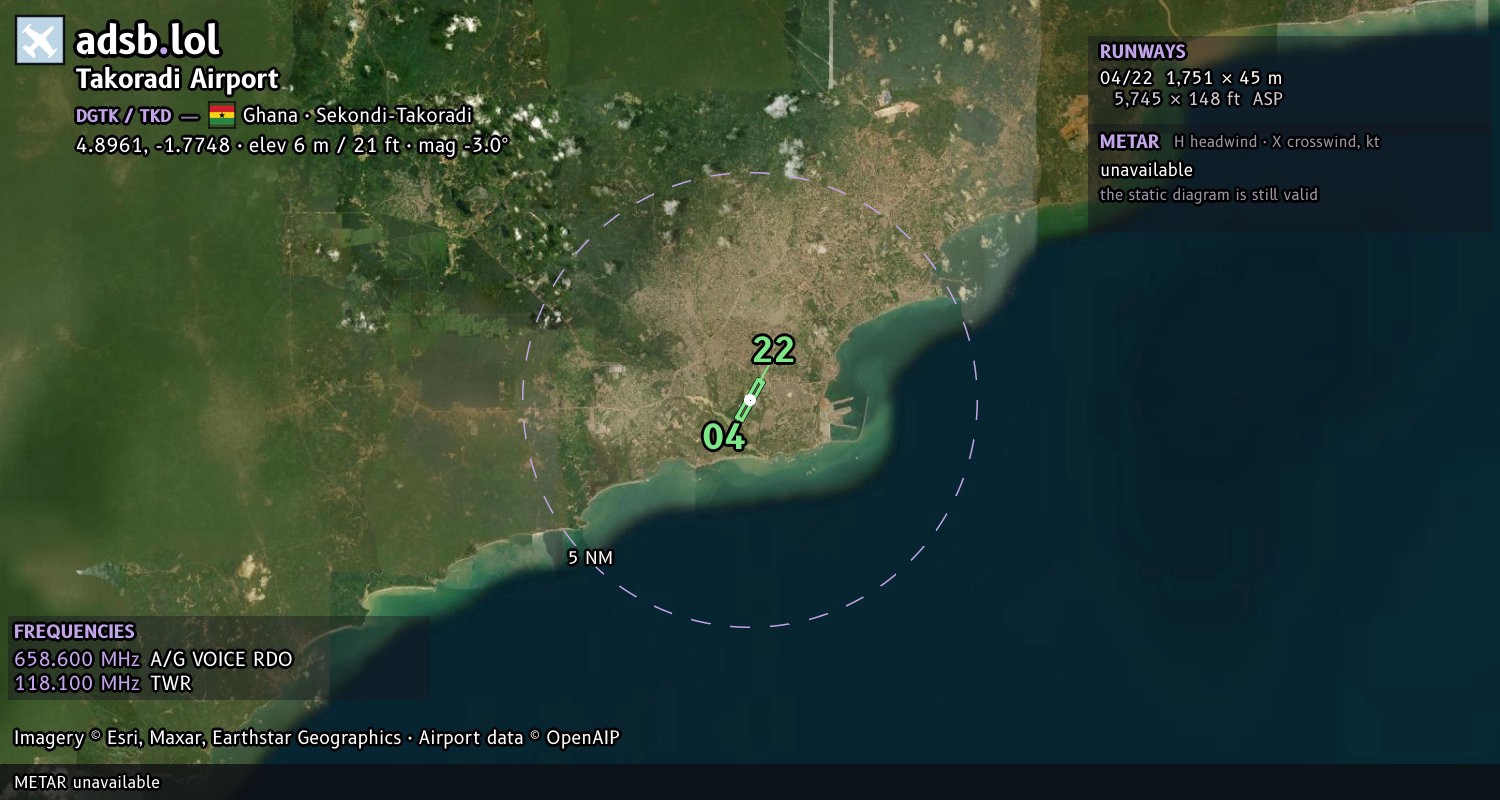The image size is (1500, 800).
Task: Click the Takoradi Airport heading
Action: tap(177, 79)
